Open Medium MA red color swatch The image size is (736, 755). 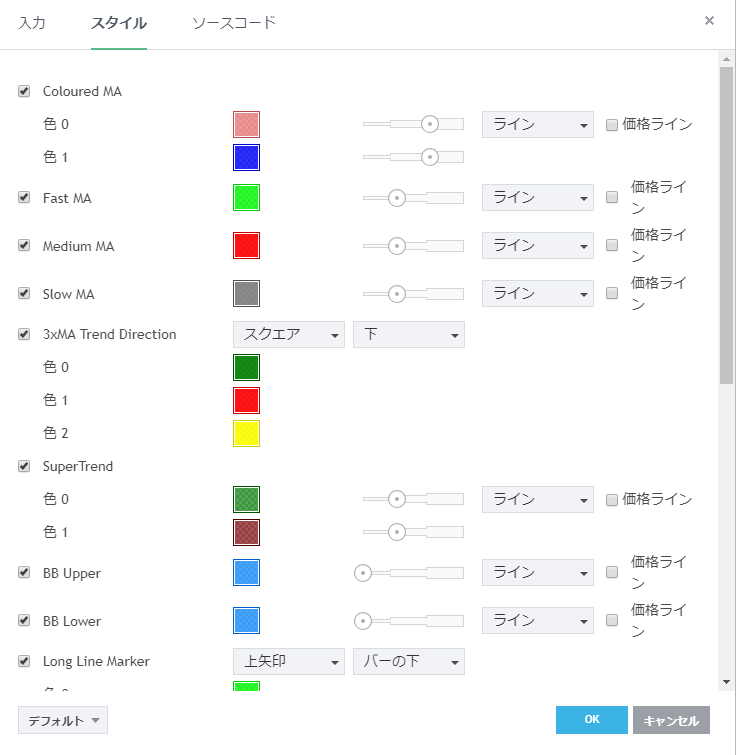click(x=246, y=246)
